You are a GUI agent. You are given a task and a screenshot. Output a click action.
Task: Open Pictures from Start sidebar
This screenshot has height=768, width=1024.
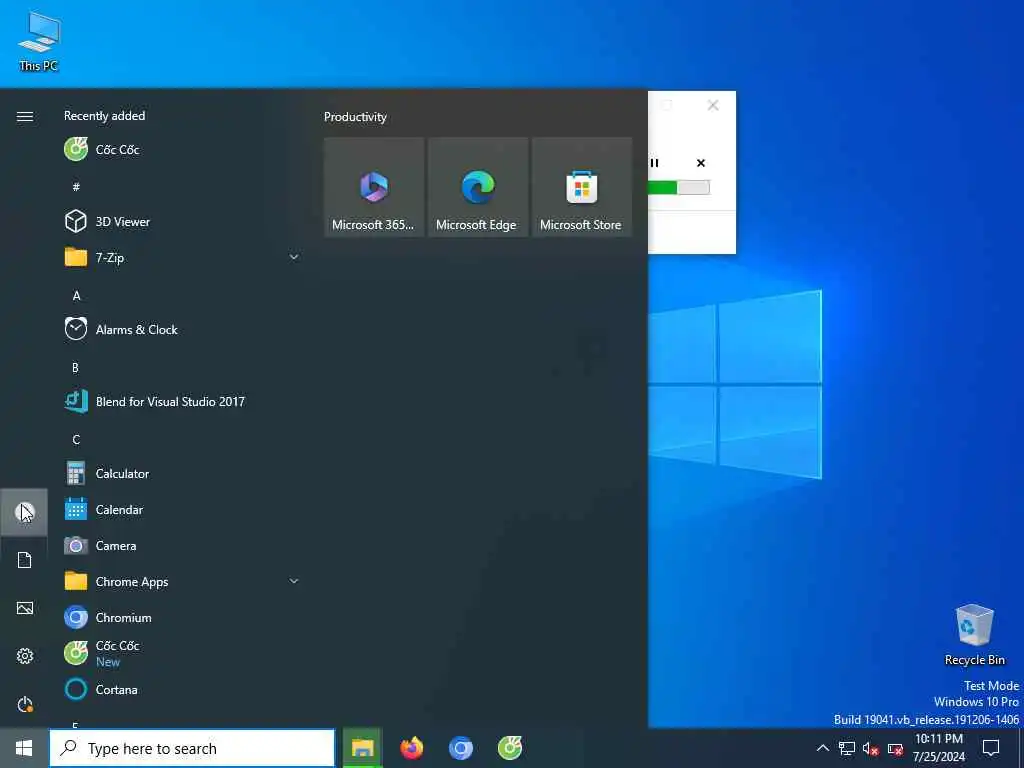[x=24, y=608]
